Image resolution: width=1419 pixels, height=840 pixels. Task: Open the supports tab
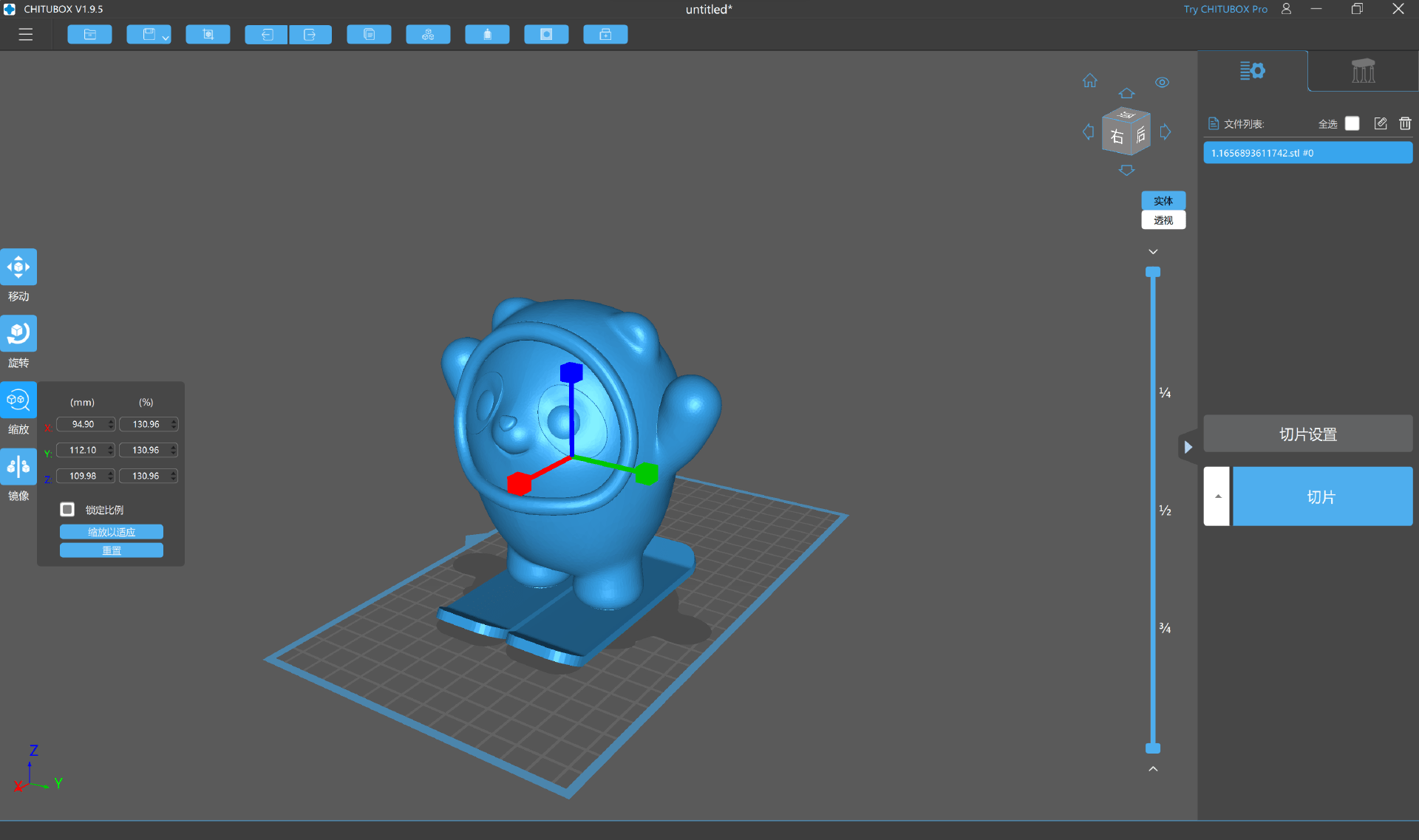(x=1363, y=71)
